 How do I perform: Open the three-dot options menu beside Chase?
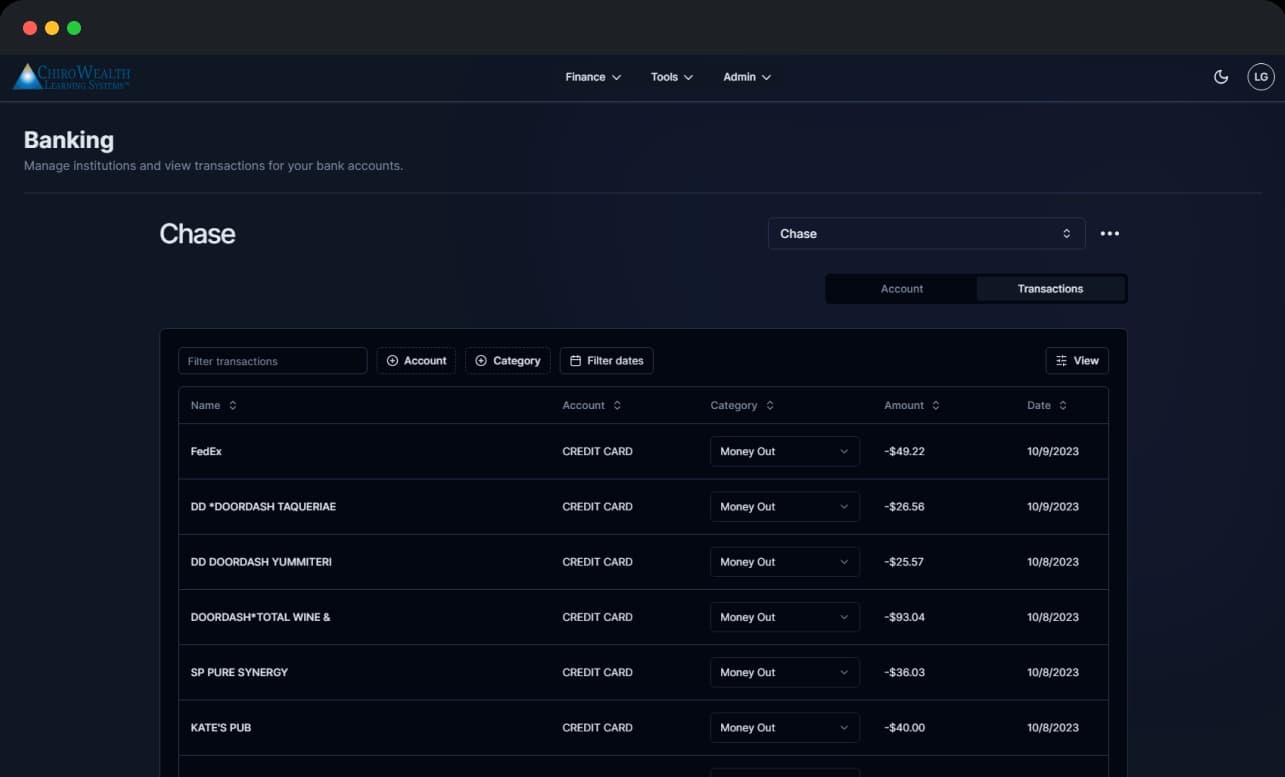(1109, 234)
